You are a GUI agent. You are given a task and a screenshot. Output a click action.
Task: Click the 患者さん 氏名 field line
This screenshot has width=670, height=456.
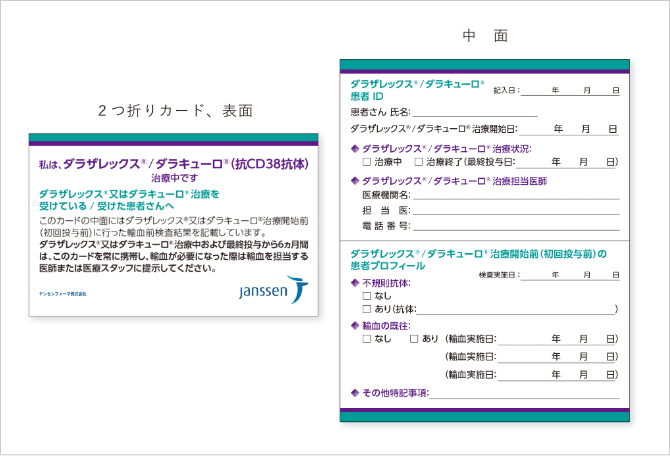475,113
